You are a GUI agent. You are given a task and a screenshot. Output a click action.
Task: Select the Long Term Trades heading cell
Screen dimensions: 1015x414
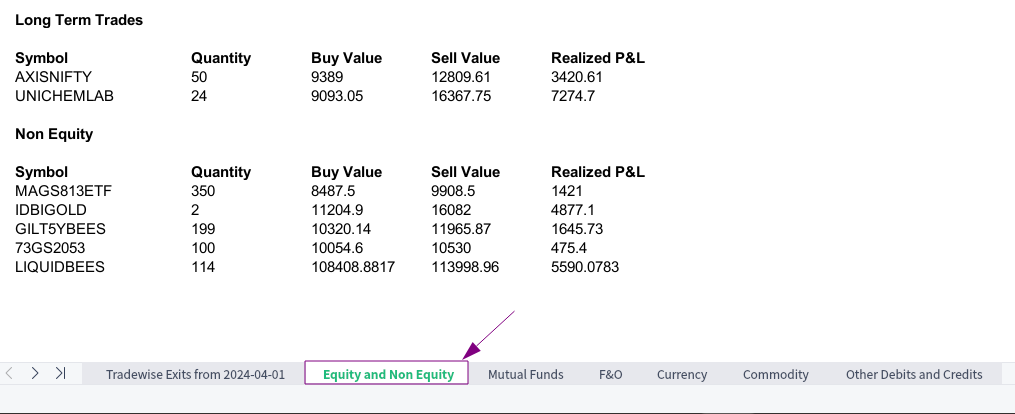(x=79, y=20)
